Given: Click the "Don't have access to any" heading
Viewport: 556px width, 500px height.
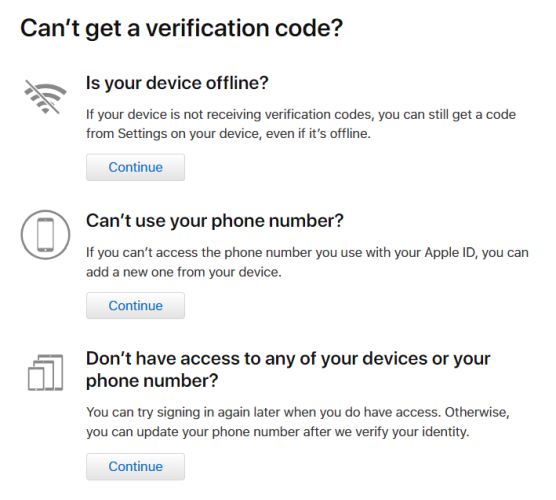Looking at the screenshot, I should pyautogui.click(x=288, y=370).
